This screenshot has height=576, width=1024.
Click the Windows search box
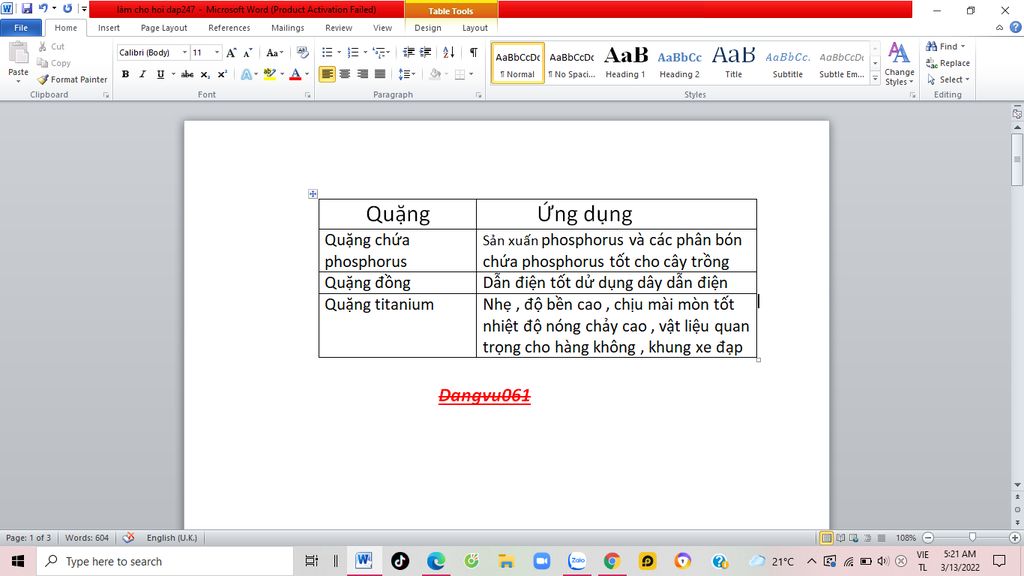[165, 561]
